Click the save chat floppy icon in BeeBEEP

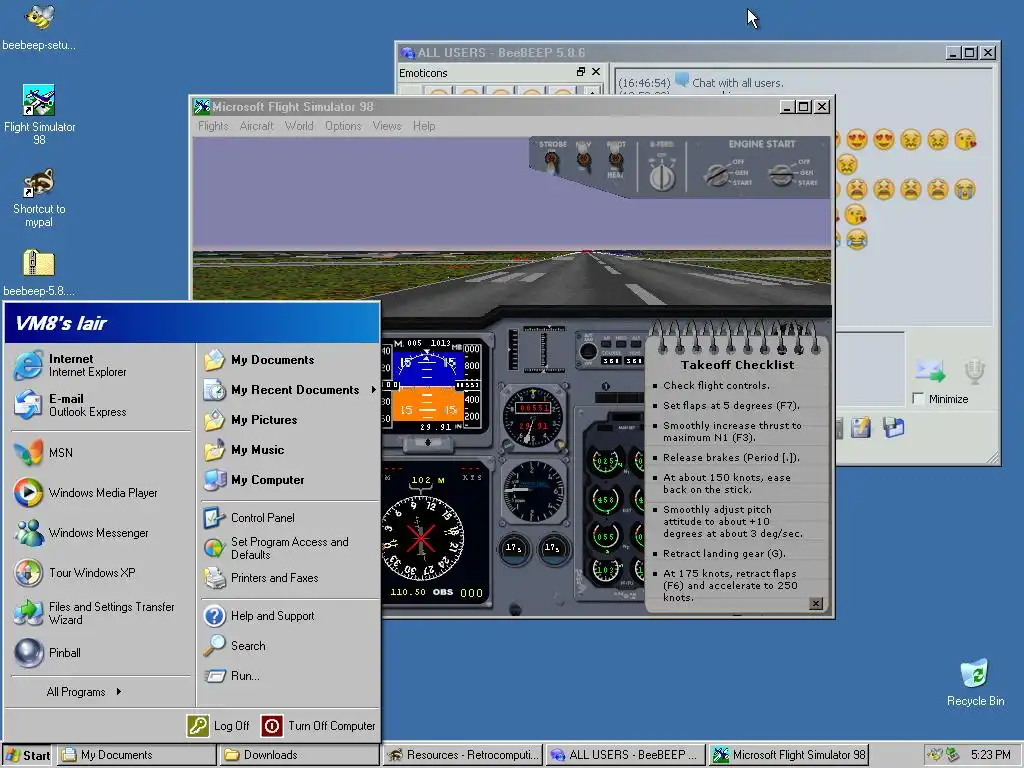click(893, 428)
